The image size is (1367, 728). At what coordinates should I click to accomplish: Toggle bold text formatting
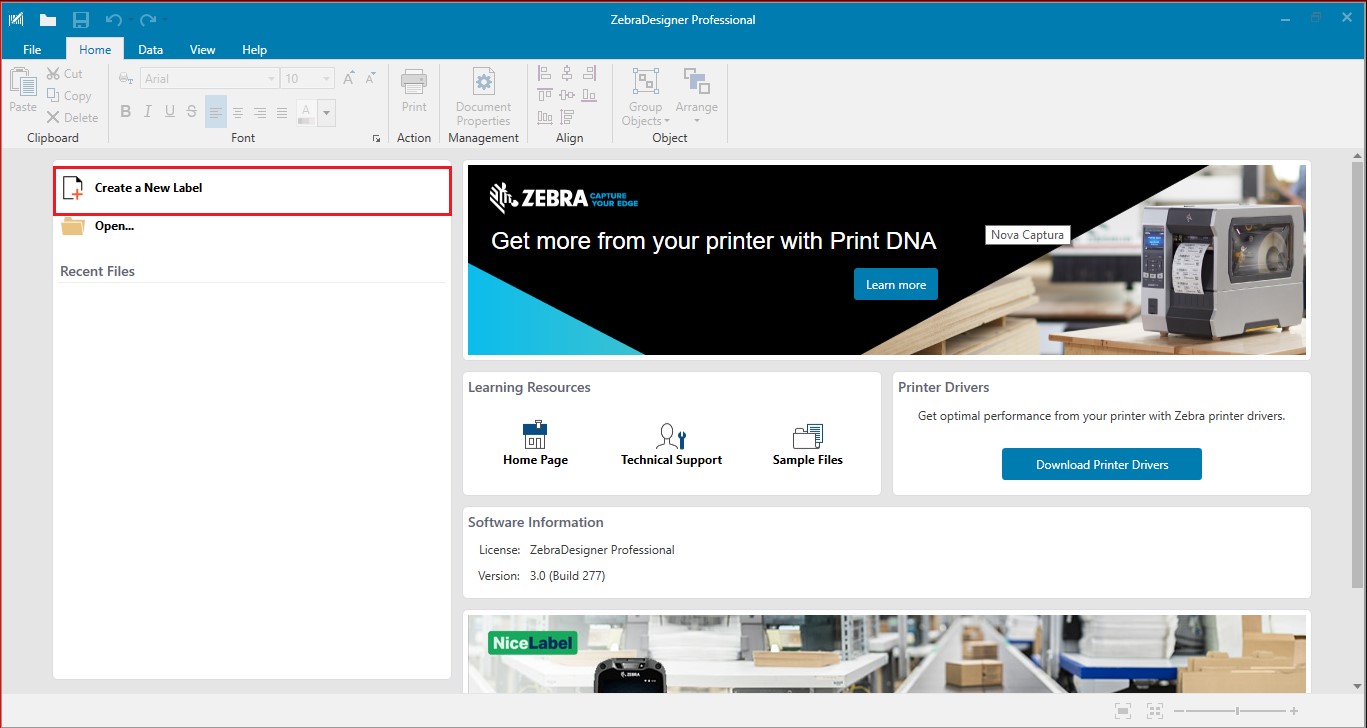pos(125,111)
